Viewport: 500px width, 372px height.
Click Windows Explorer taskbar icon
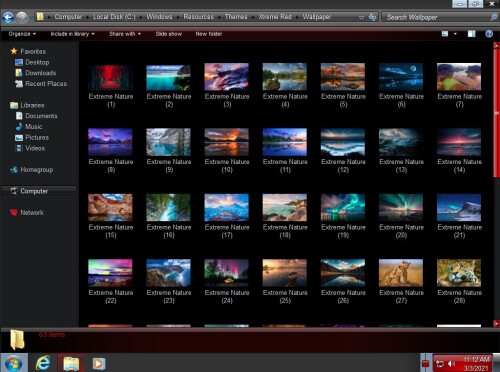tap(71, 363)
